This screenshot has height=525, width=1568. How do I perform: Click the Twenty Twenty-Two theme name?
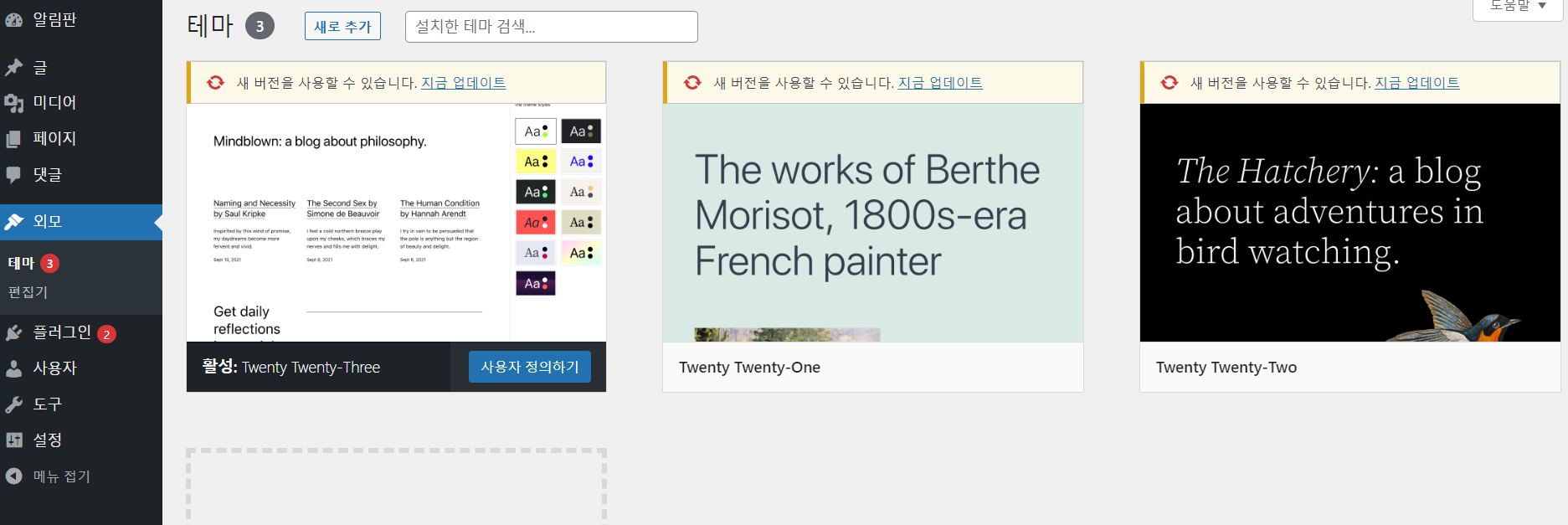pyautogui.click(x=1226, y=368)
